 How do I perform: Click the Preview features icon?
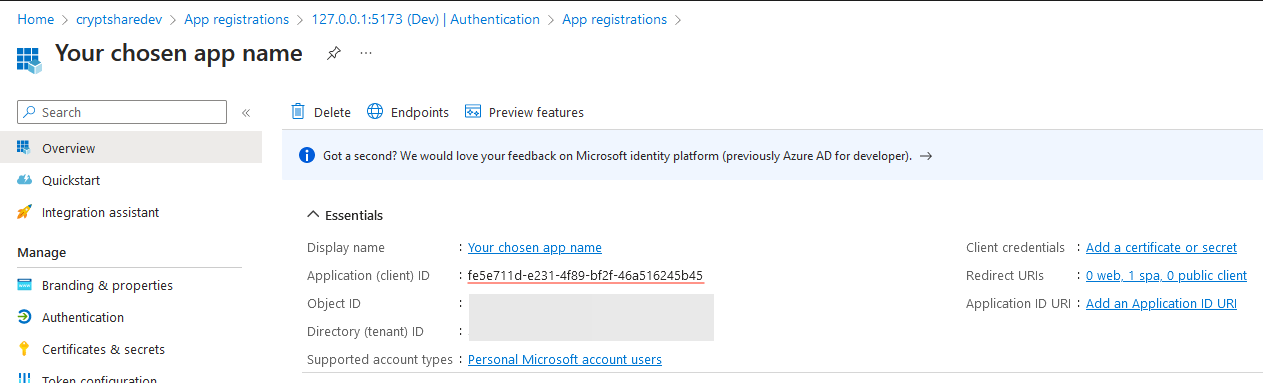tap(473, 112)
